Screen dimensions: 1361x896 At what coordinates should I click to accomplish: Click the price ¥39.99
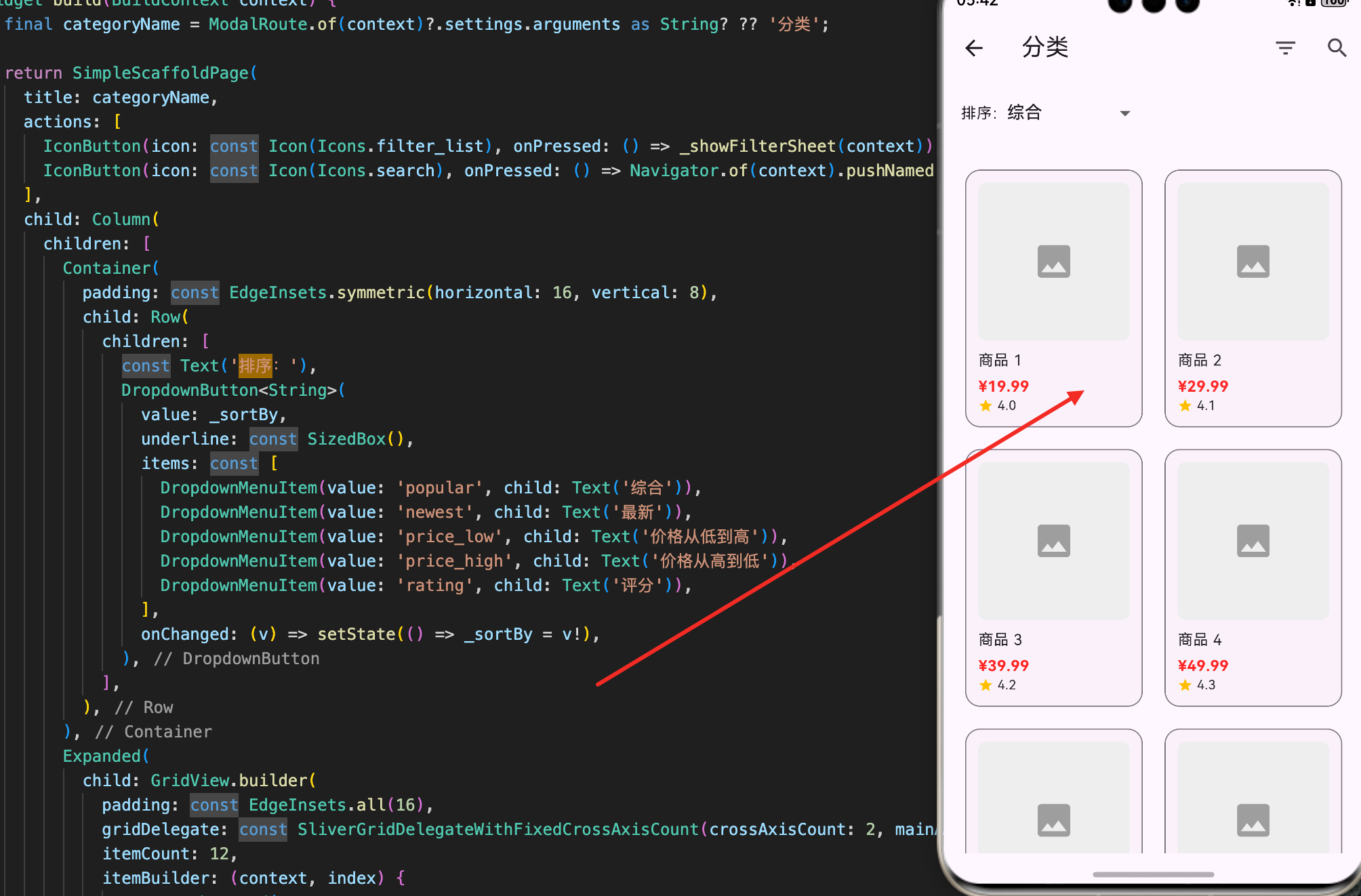[x=1003, y=666]
